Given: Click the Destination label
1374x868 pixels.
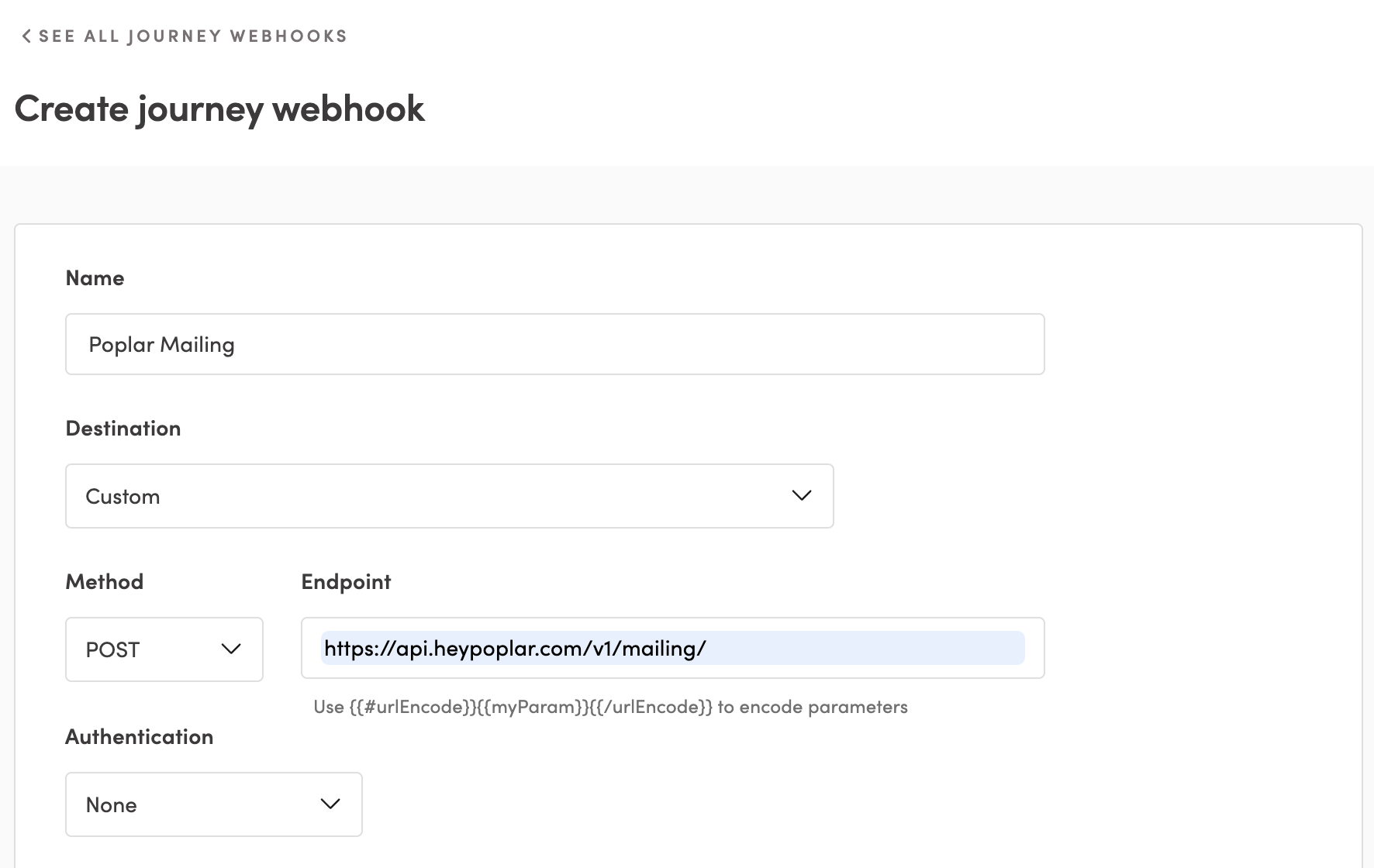Looking at the screenshot, I should click(x=123, y=429).
